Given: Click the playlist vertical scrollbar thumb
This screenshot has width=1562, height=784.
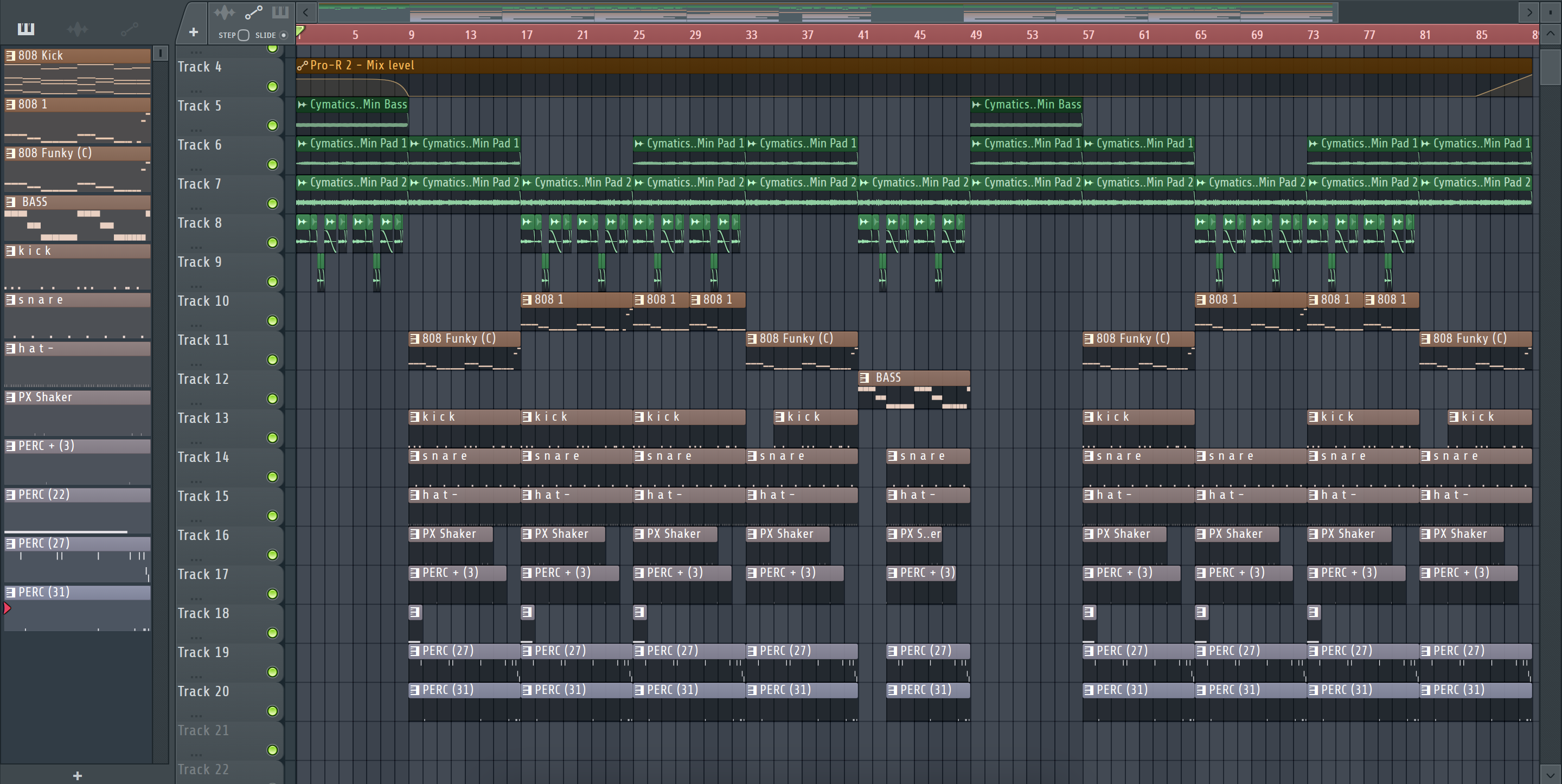Looking at the screenshot, I should click(x=1550, y=67).
